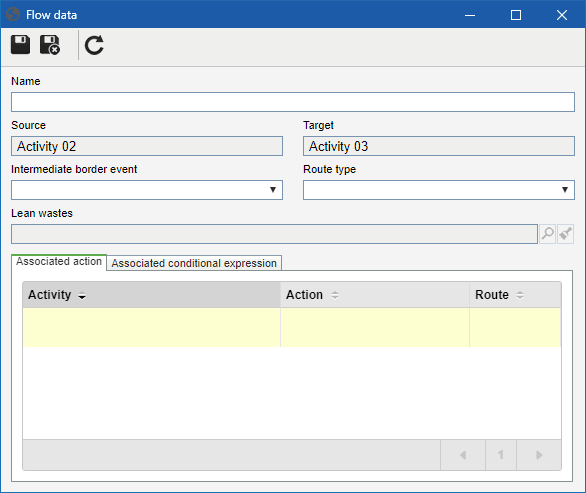Switch to Associated conditional expression tab

[x=194, y=263]
